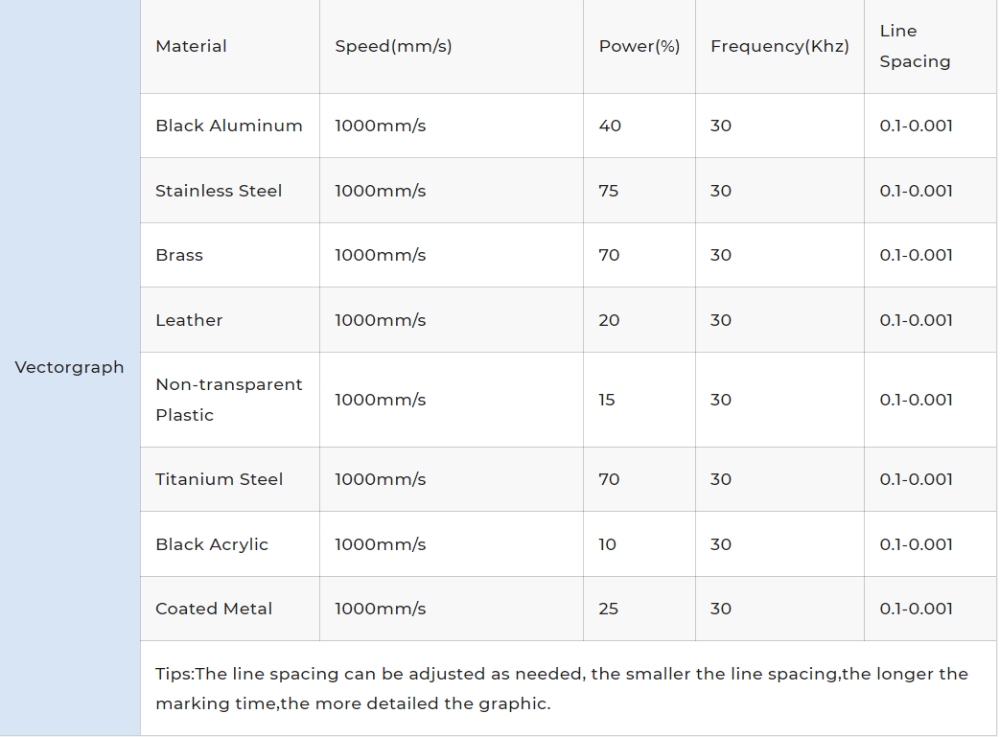Screen dimensions: 1000x737
Task: Select the Non-transparent Plastic cell
Action: tap(229, 400)
